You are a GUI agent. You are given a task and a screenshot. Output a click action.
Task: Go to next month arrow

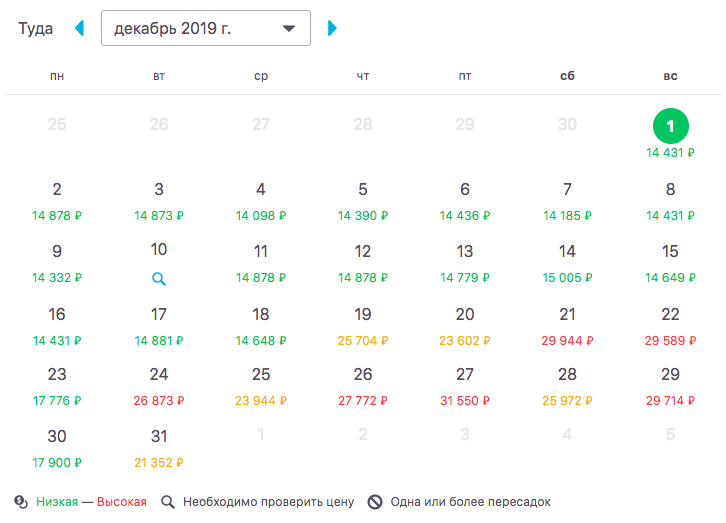[x=333, y=28]
